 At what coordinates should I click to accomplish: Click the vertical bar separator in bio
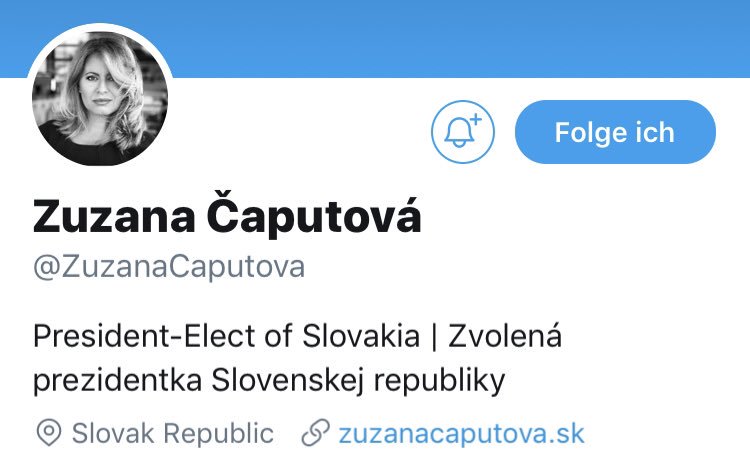434,337
